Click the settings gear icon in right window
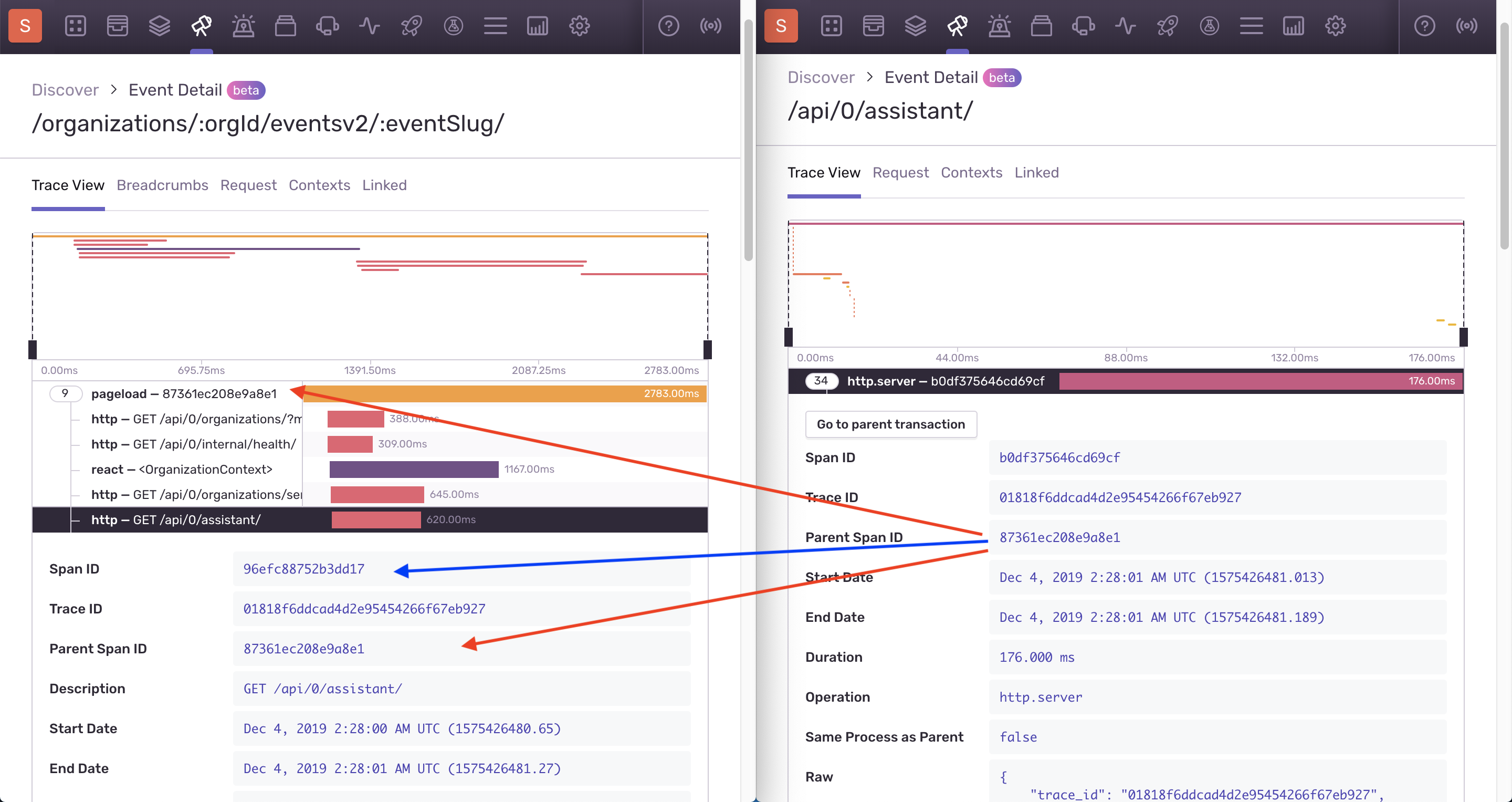Screen dimensions: 1512x802 (x=1335, y=26)
